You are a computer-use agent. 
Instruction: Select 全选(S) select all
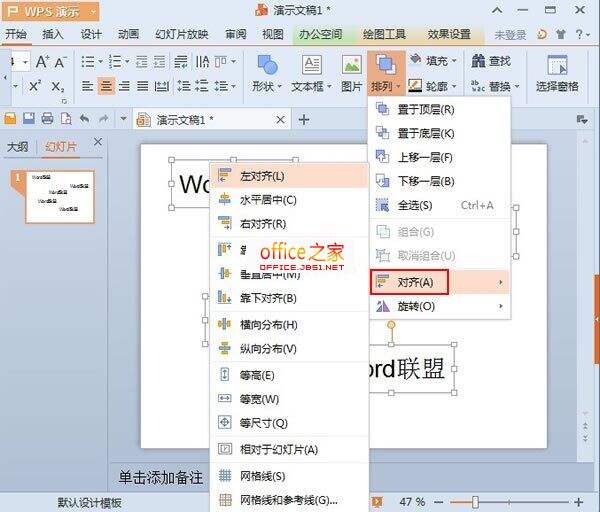click(440, 205)
